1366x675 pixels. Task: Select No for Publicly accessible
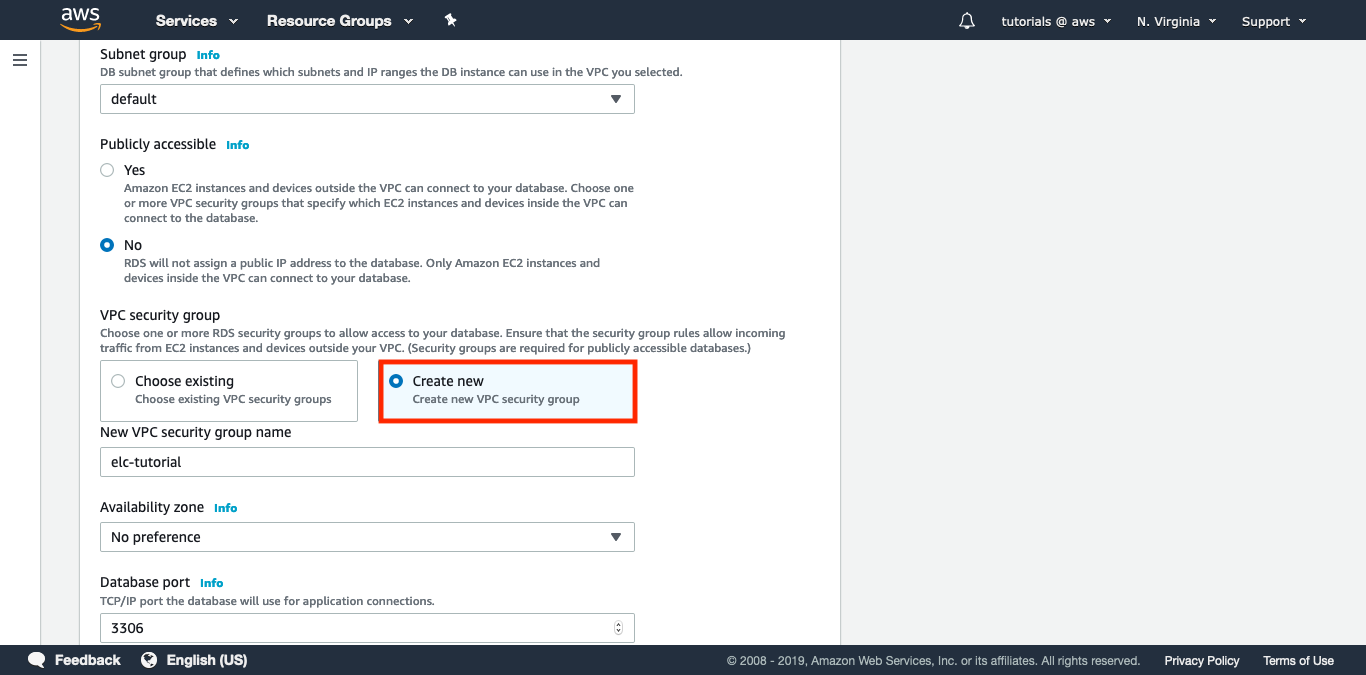107,245
